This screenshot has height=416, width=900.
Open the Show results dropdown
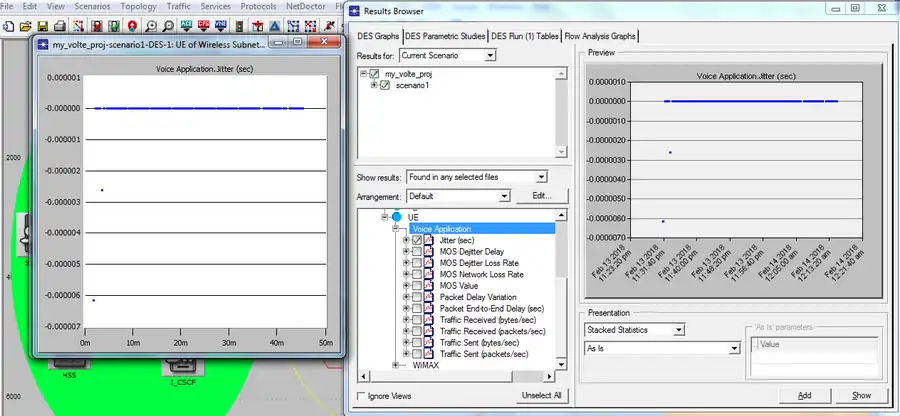(541, 177)
